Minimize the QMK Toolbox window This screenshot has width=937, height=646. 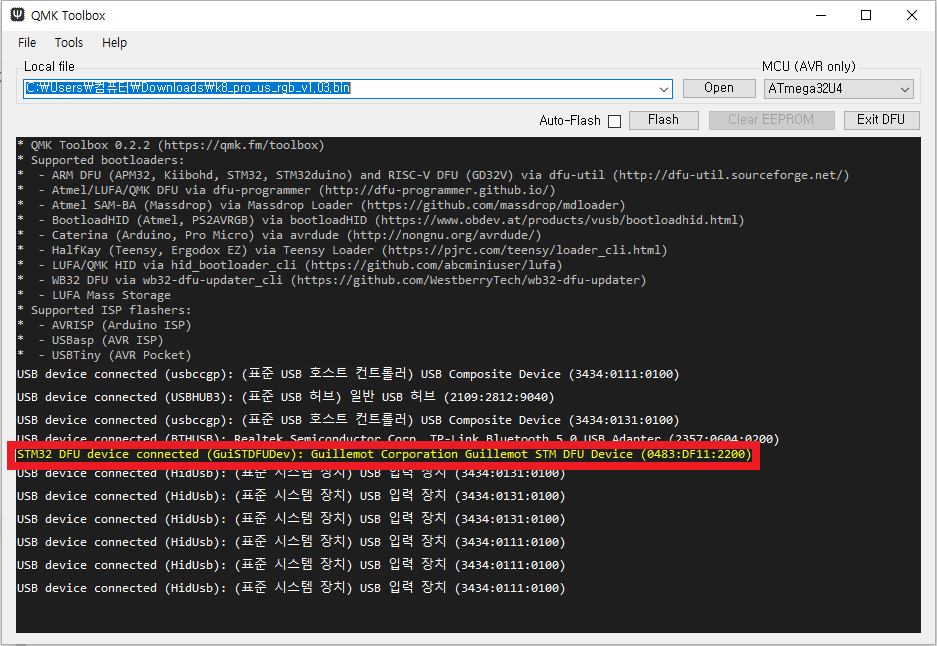click(x=821, y=15)
